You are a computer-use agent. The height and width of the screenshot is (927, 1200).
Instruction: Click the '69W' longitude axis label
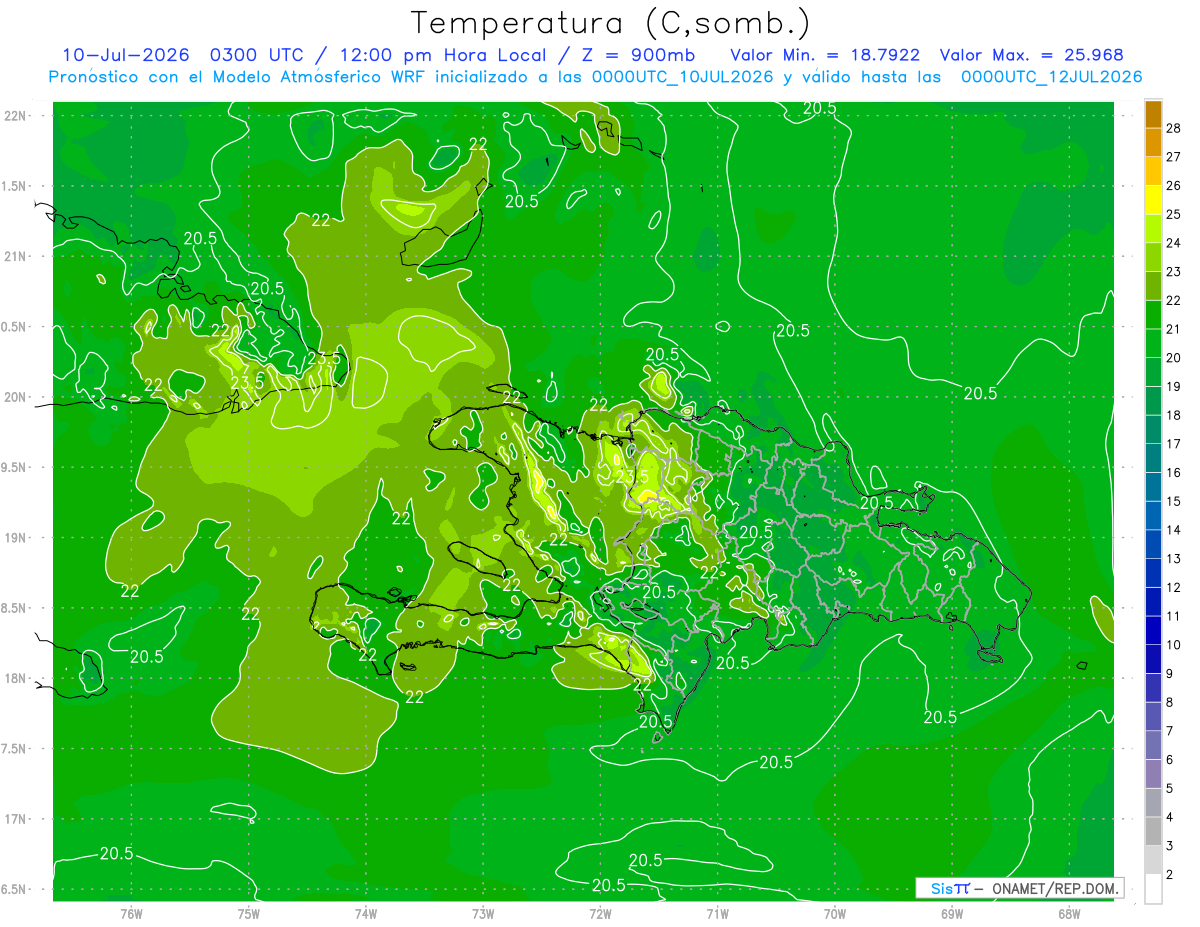[952, 913]
